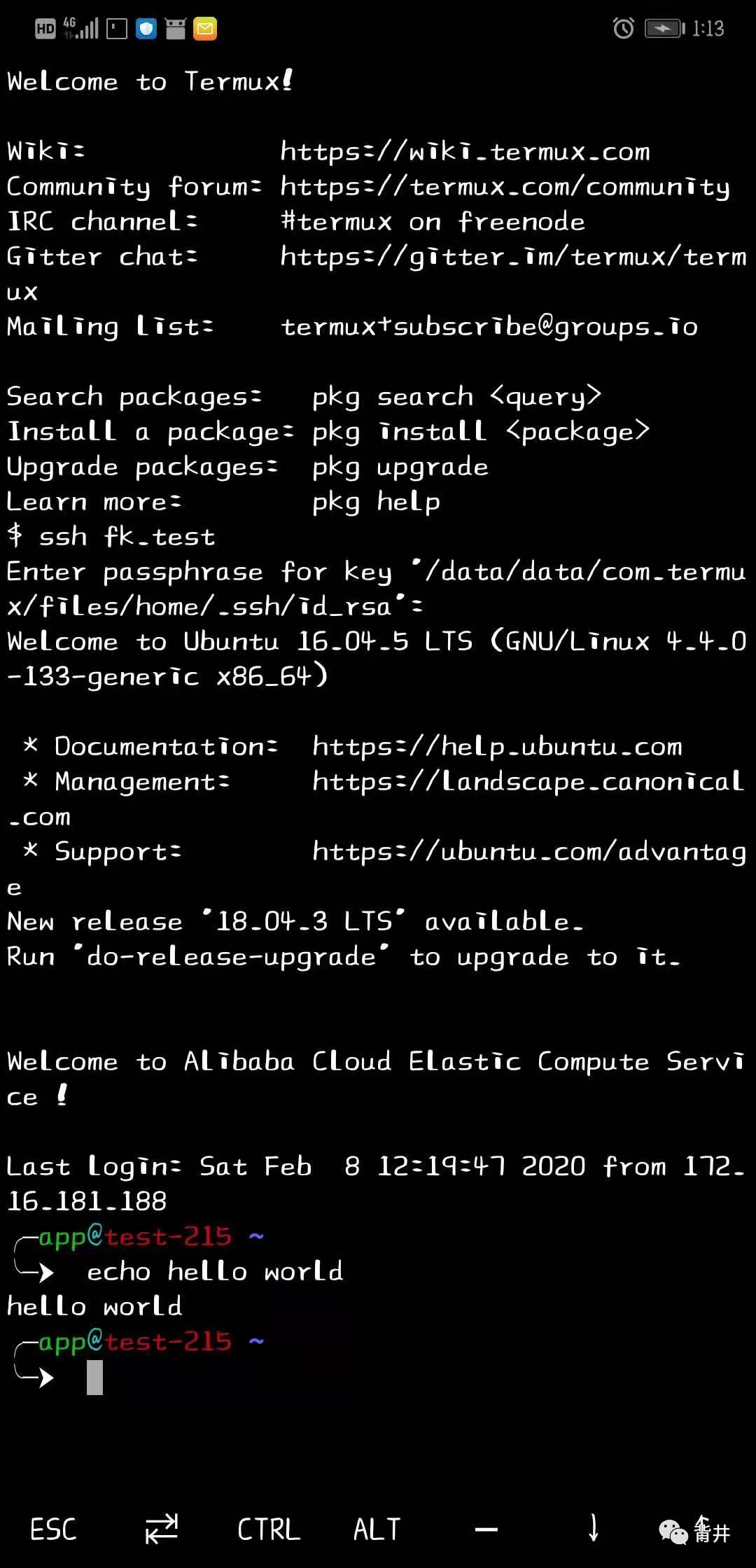The image size is (756, 1568).
Task: Tap the dash key in extra keys
Action: tap(486, 1529)
